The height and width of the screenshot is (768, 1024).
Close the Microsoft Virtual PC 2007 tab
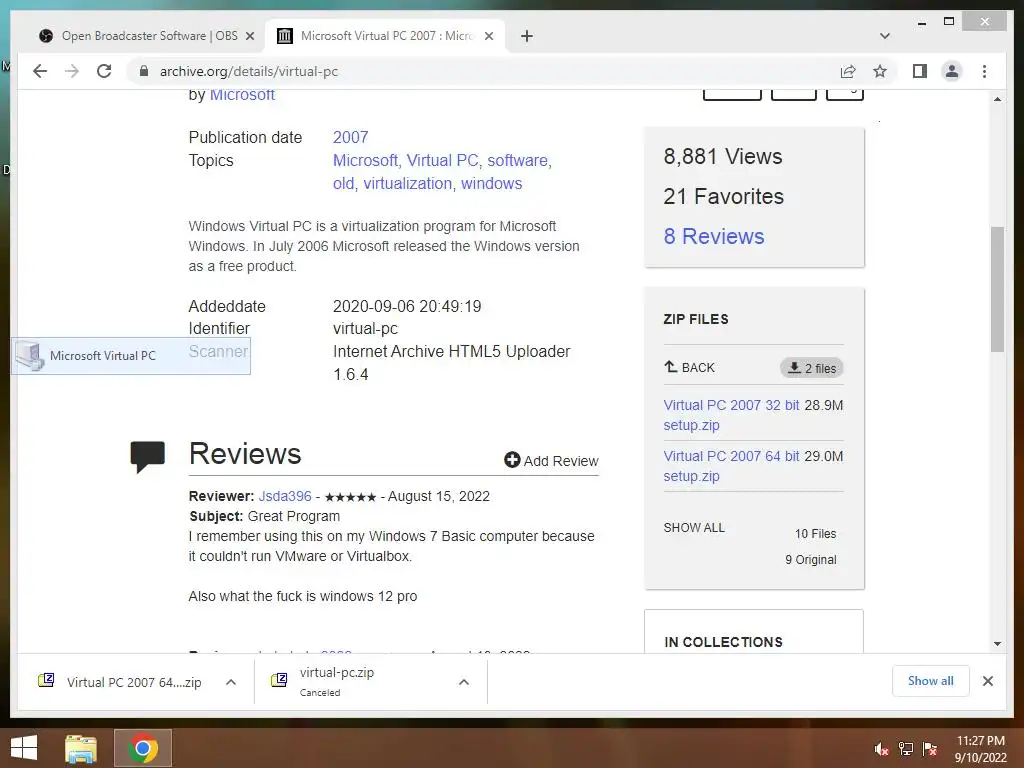click(488, 36)
